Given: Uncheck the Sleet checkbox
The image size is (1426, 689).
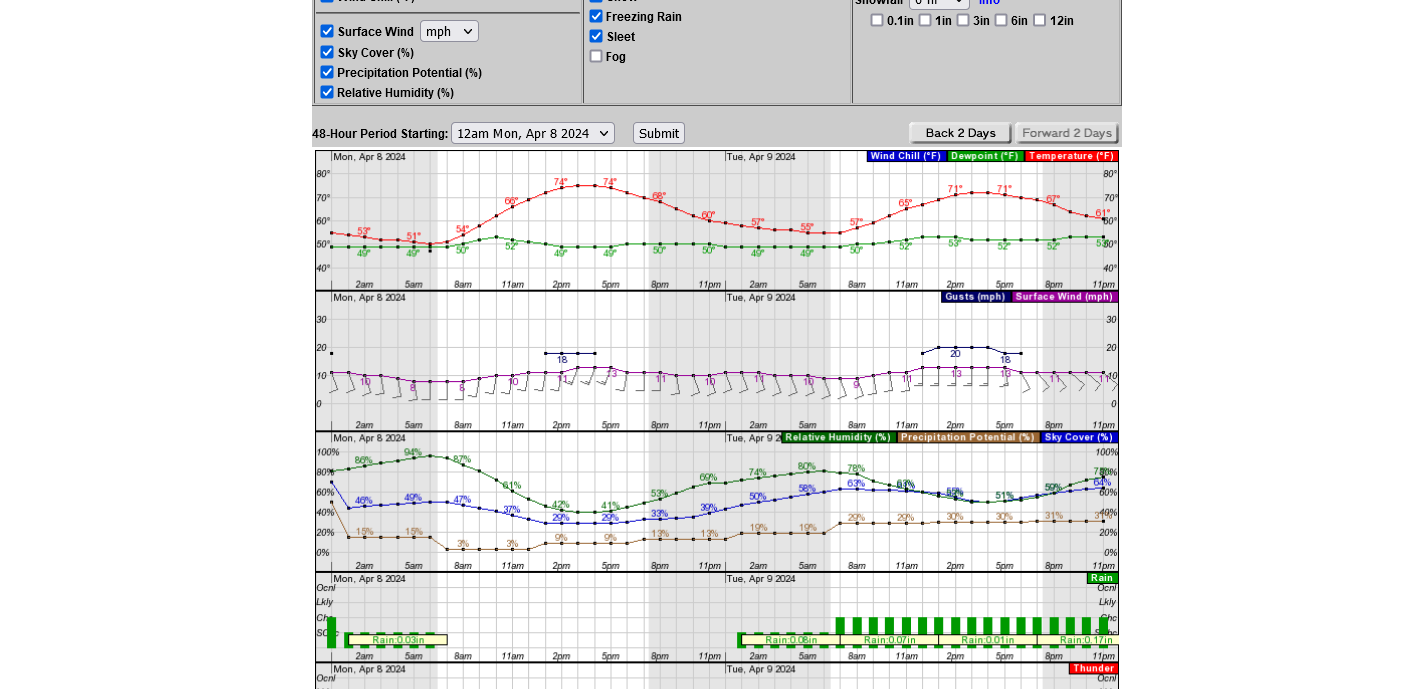Looking at the screenshot, I should click(596, 36).
